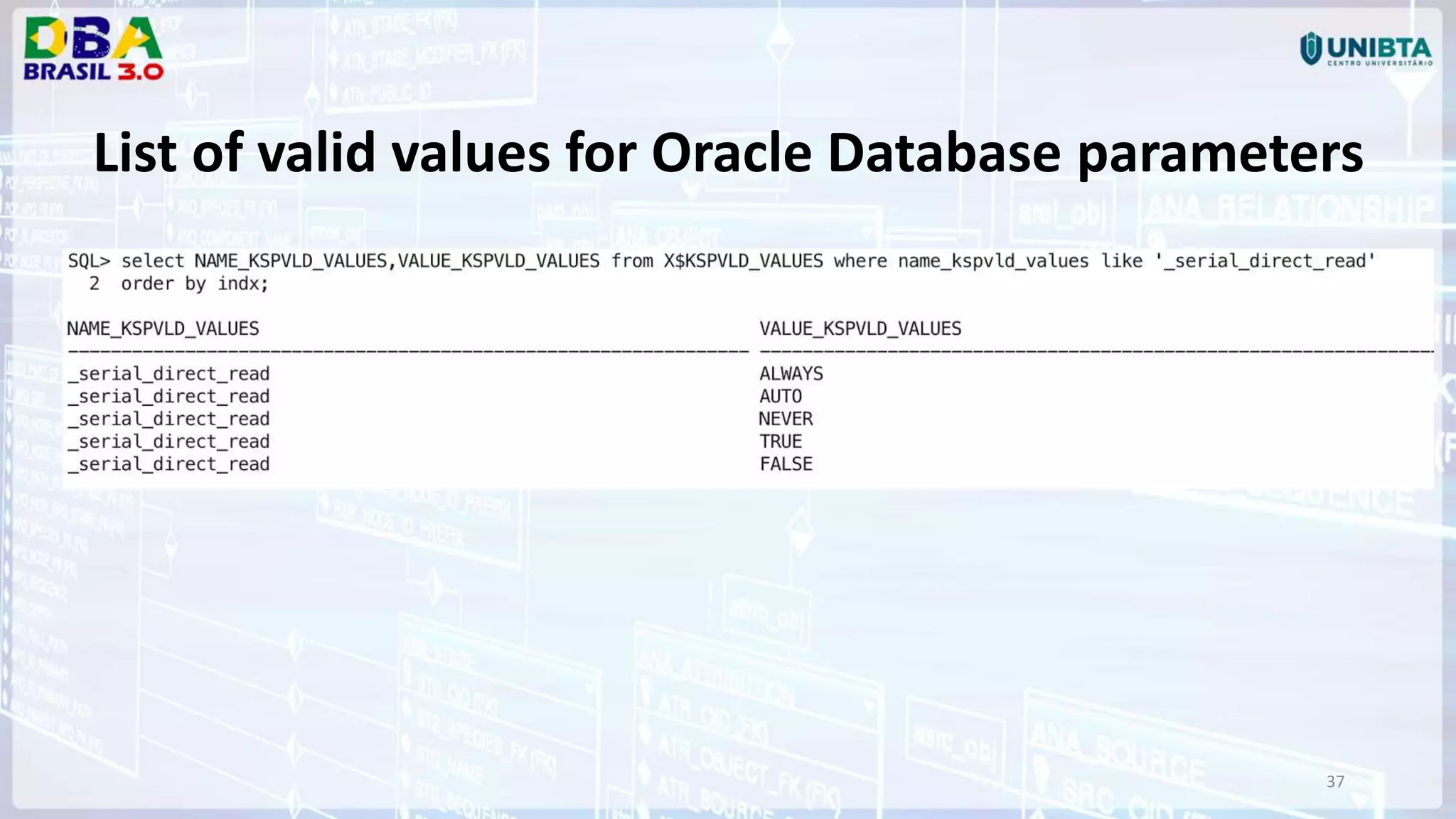Click first _serial_direct_read row name
The image size is (1456, 819).
click(168, 374)
